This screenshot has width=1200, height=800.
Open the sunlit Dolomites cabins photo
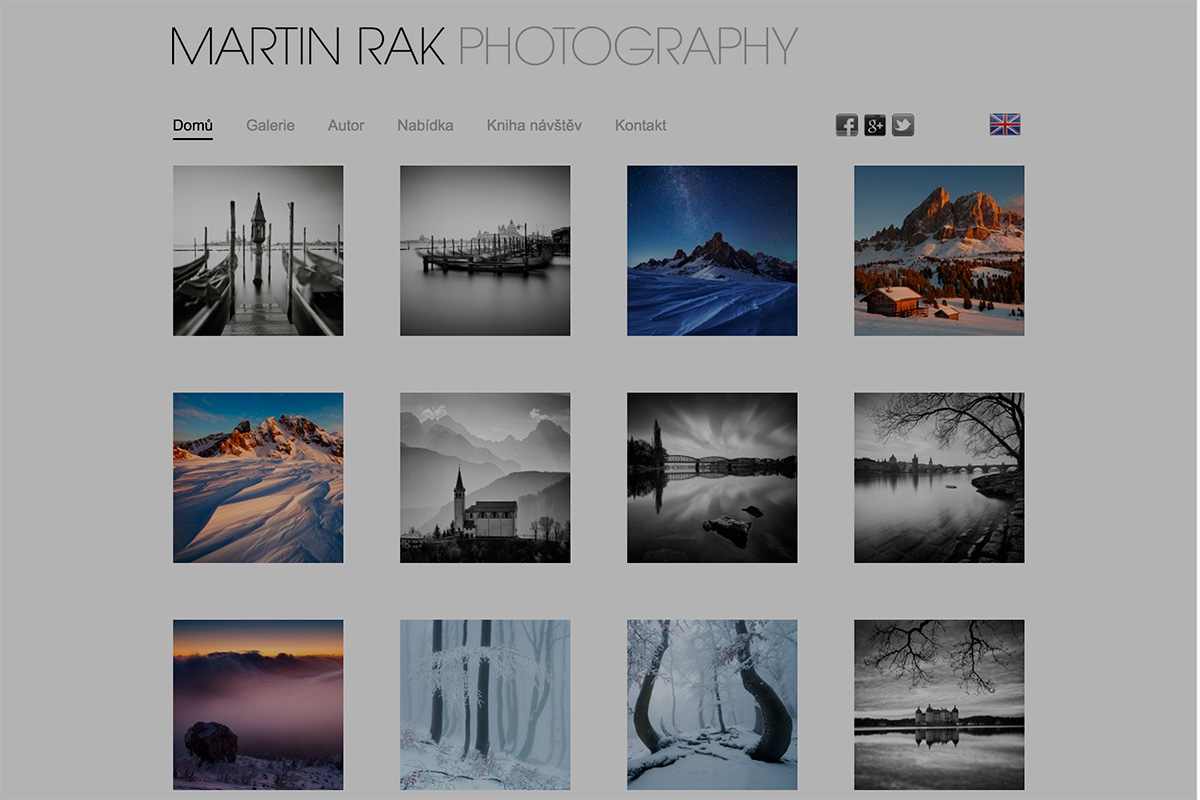[x=938, y=250]
